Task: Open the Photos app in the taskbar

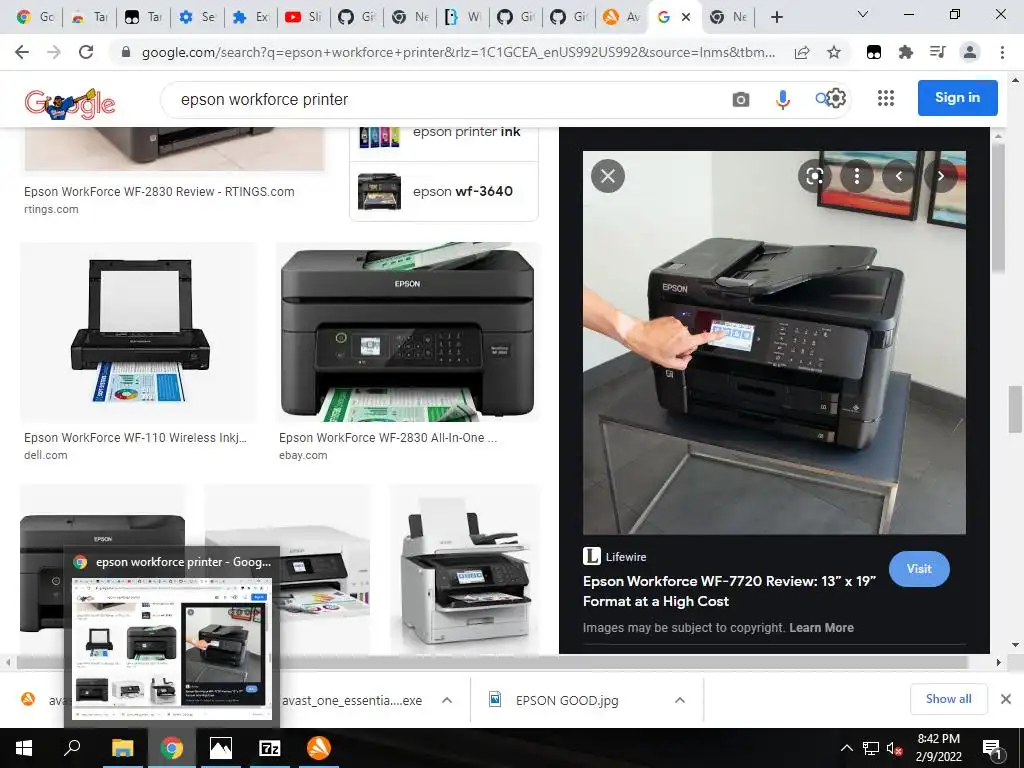Action: tap(221, 748)
